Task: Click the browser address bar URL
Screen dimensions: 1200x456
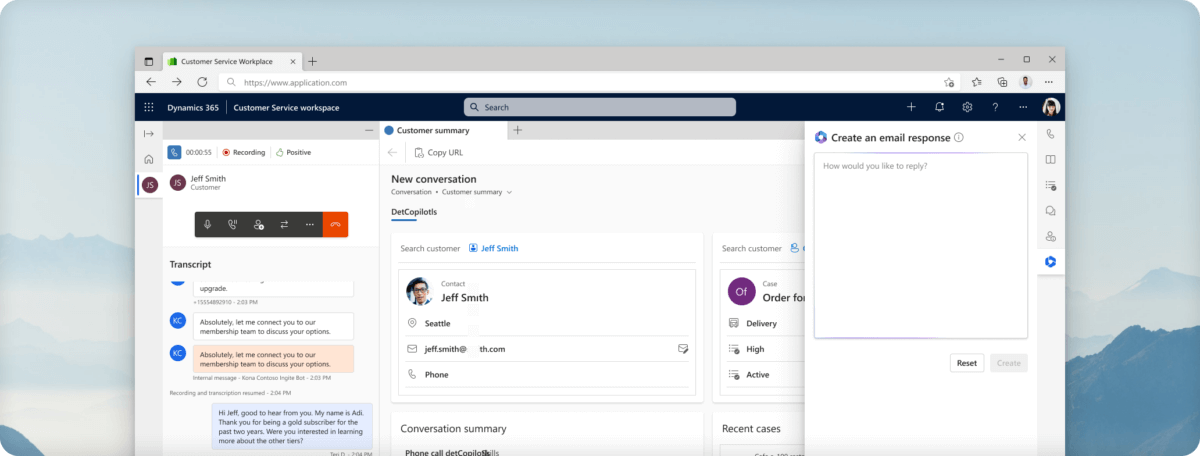Action: point(295,82)
